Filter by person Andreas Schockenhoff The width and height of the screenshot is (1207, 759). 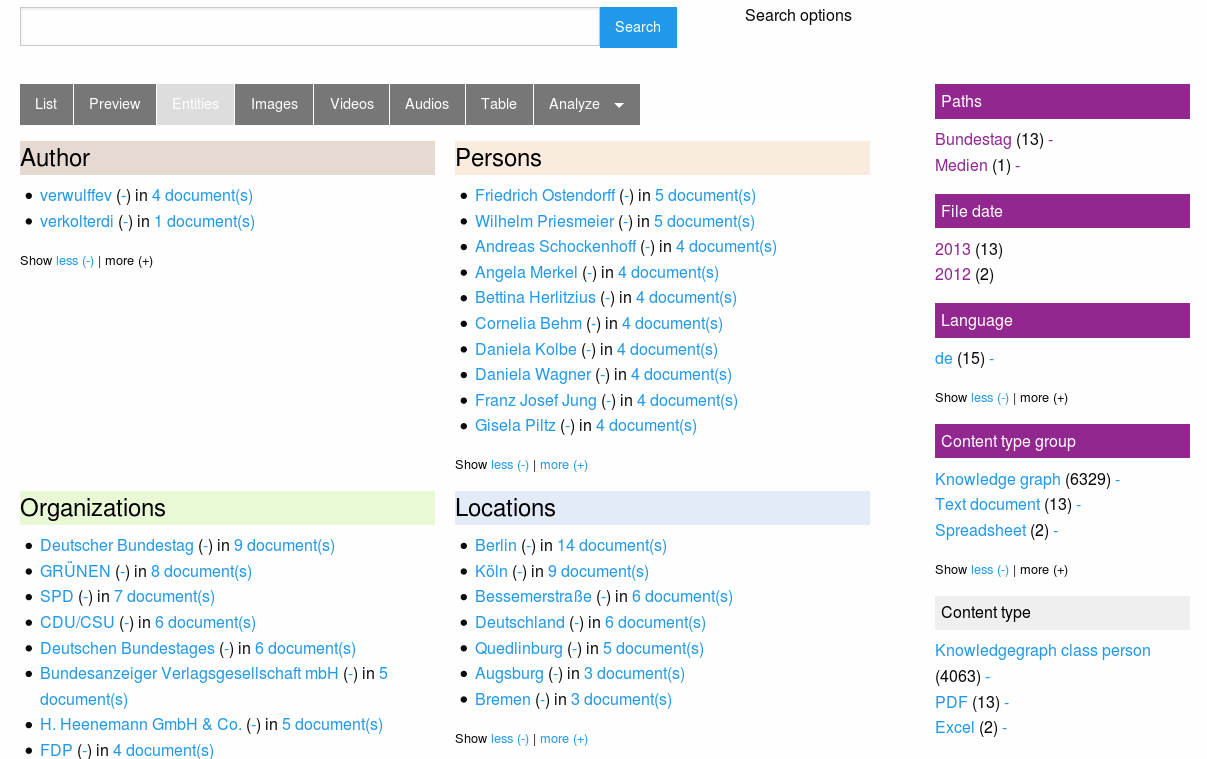tap(555, 246)
